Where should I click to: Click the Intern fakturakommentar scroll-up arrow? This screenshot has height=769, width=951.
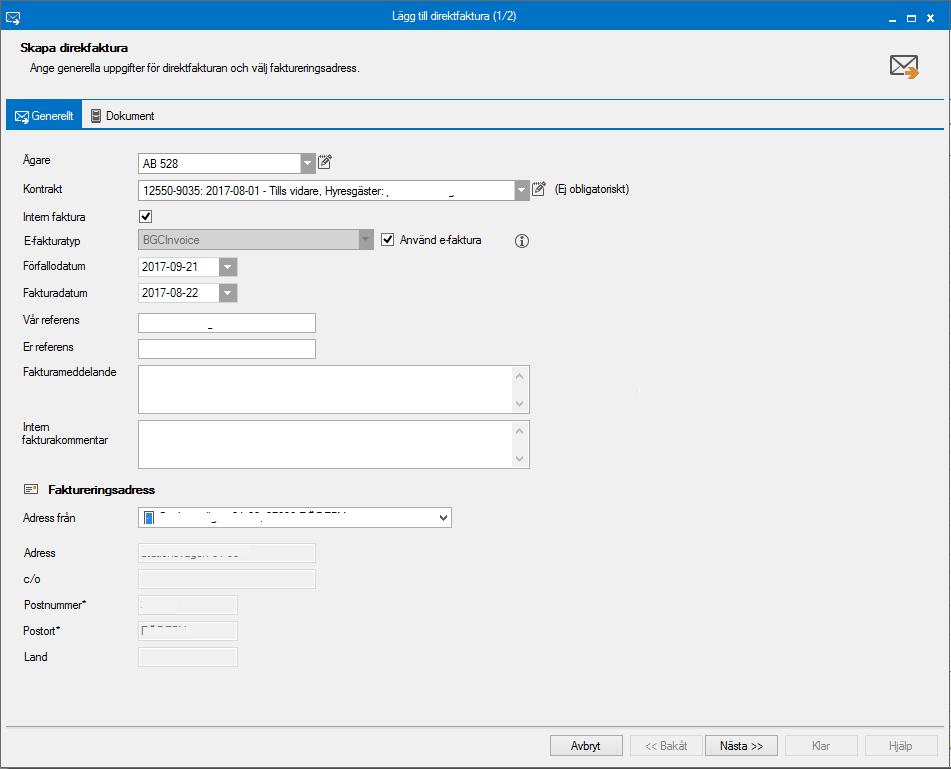(520, 431)
